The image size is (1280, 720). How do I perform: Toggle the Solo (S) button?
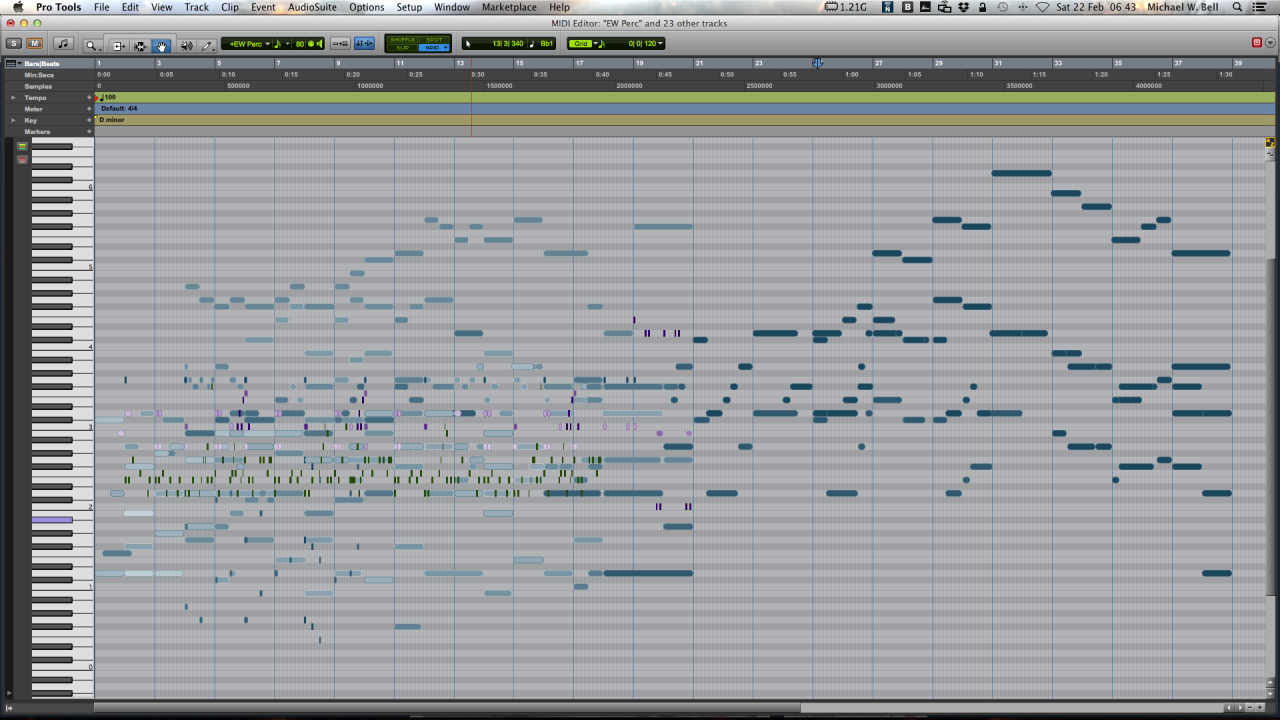point(14,44)
